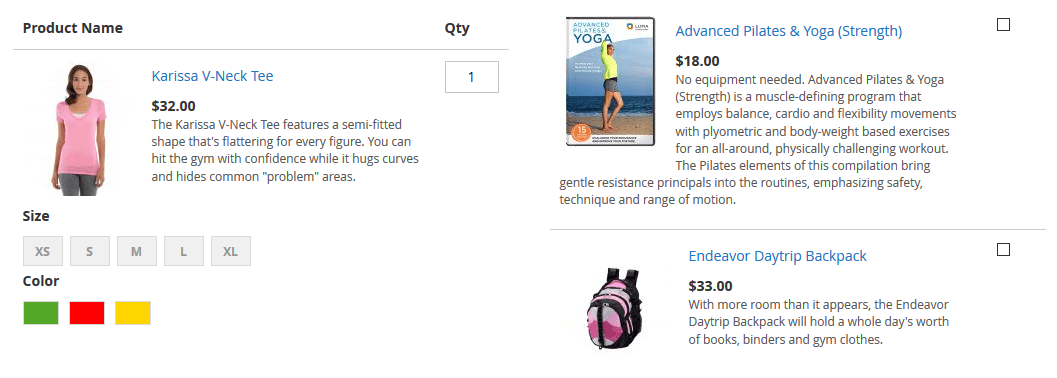The image size is (1057, 378).
Task: Tick the checkbox for Advanced Pilates & Yoga
Action: [x=1003, y=24]
